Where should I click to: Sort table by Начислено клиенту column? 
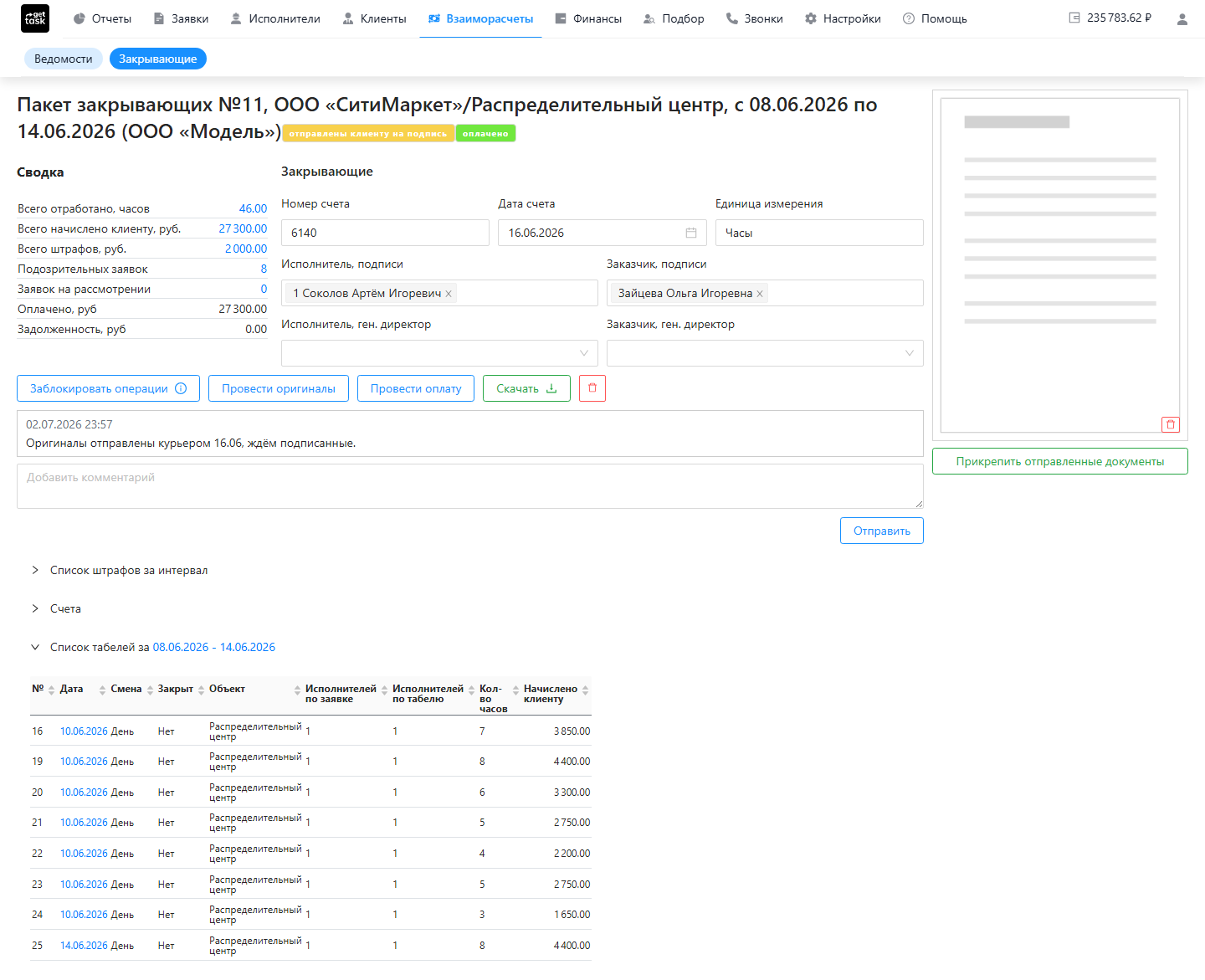585,690
